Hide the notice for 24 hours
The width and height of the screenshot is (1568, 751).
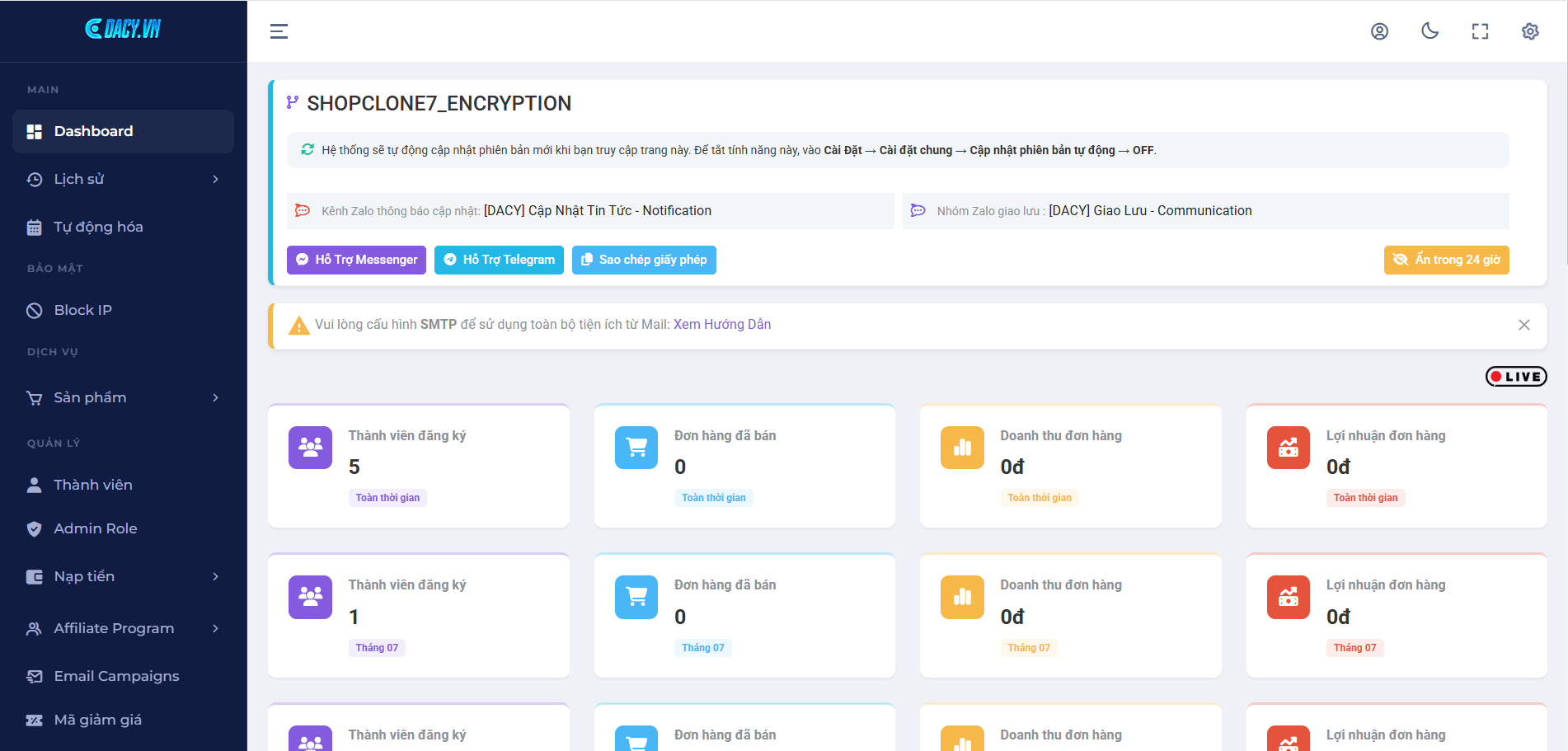(x=1446, y=260)
